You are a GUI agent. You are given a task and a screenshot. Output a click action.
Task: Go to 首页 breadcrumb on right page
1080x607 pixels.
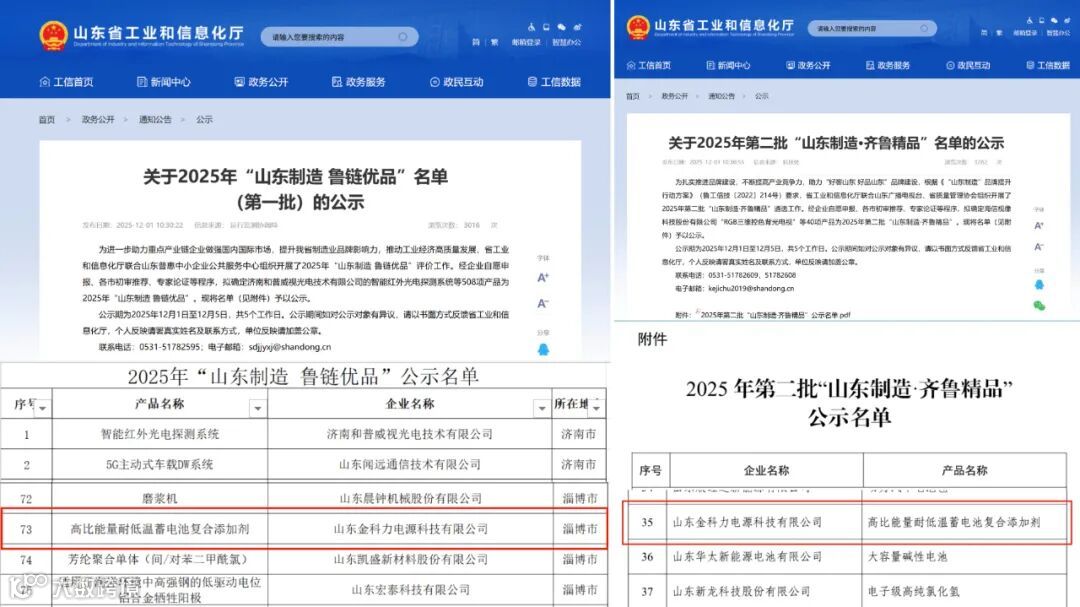(x=633, y=96)
